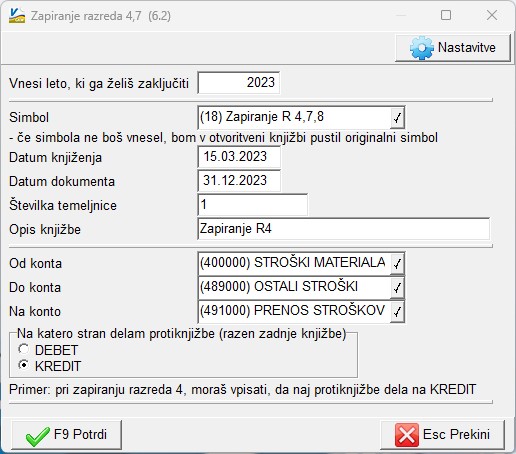Maximize the Zapiranje razreda window

coord(446,15)
